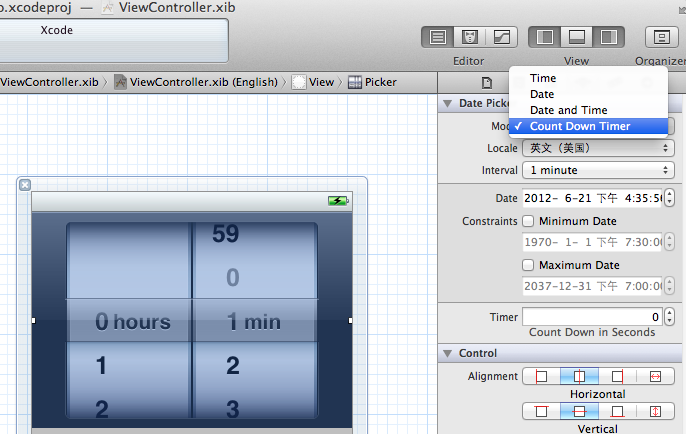Click the Timer field stepper
Screen dimensions: 686x434
click(669, 317)
